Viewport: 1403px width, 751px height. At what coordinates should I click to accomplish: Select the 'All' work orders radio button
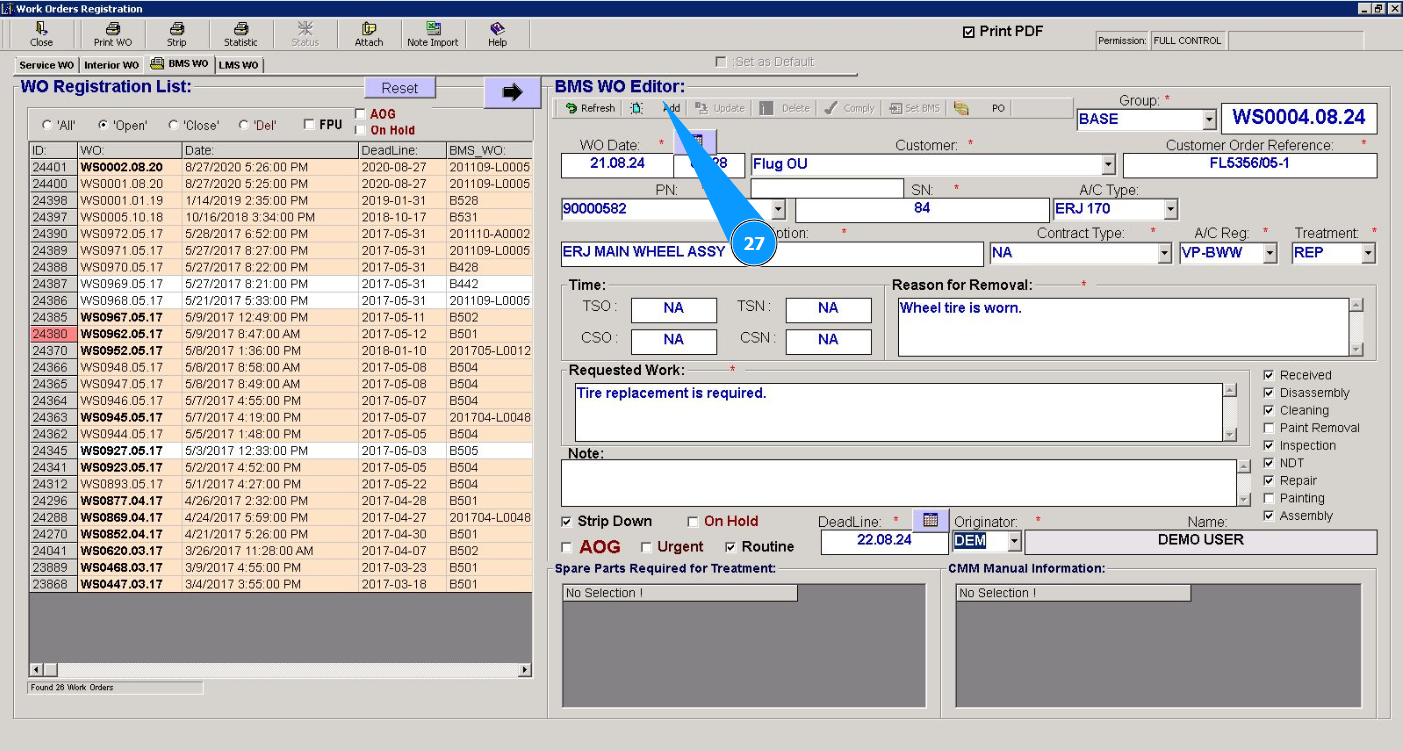(47, 125)
